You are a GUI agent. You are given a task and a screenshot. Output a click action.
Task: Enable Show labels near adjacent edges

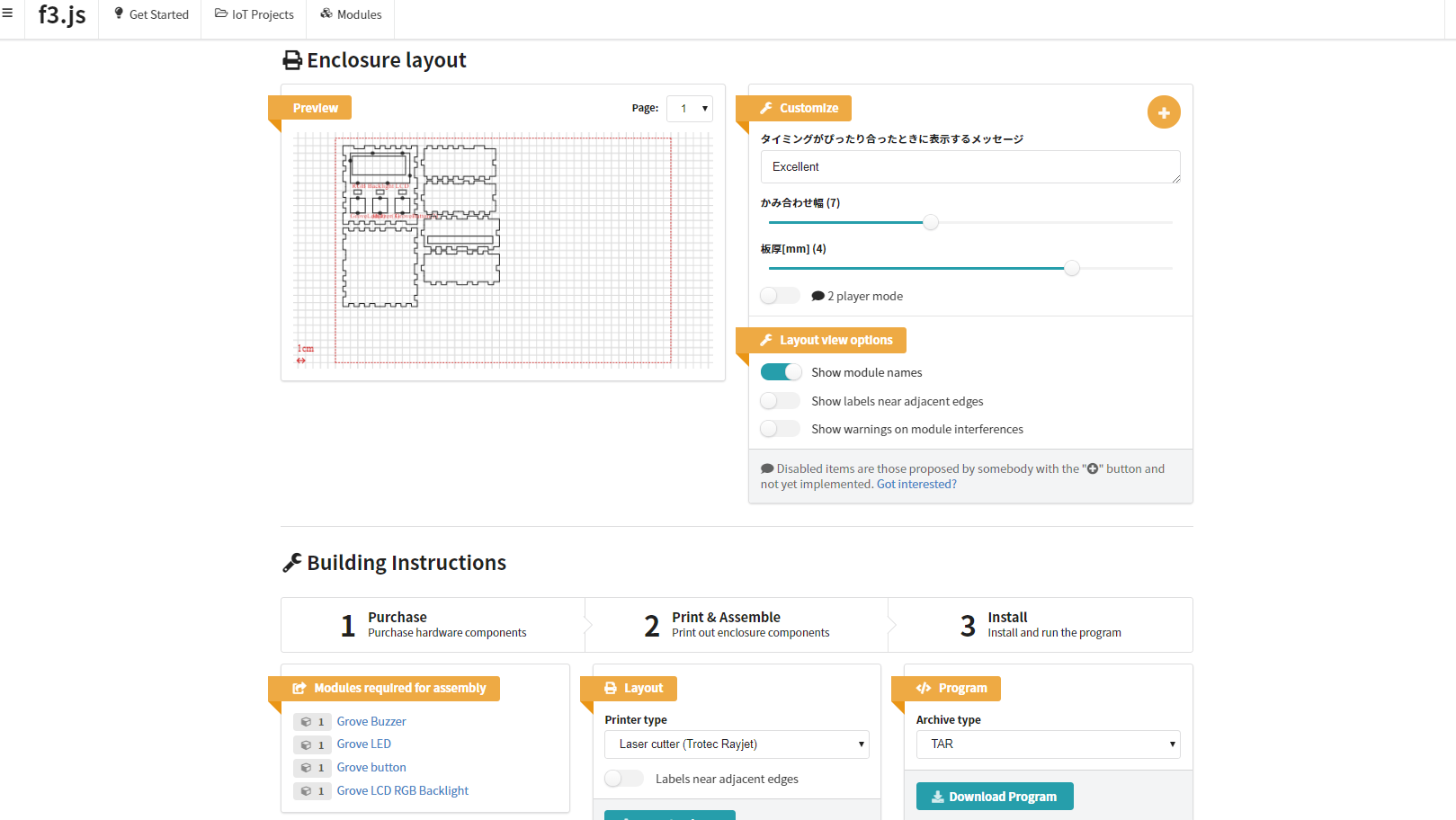click(780, 401)
